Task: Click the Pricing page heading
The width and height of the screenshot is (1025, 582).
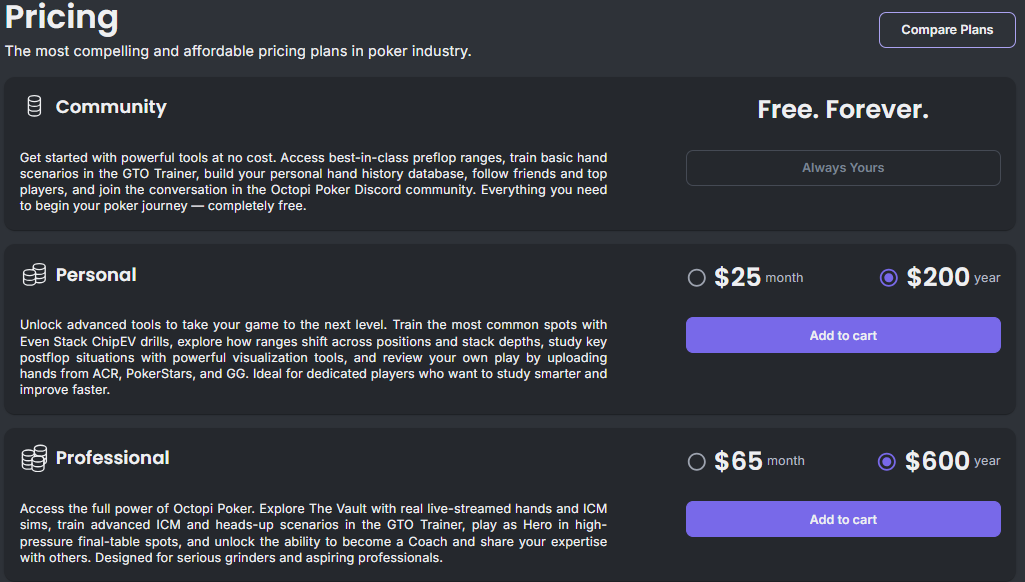Action: pyautogui.click(x=61, y=19)
